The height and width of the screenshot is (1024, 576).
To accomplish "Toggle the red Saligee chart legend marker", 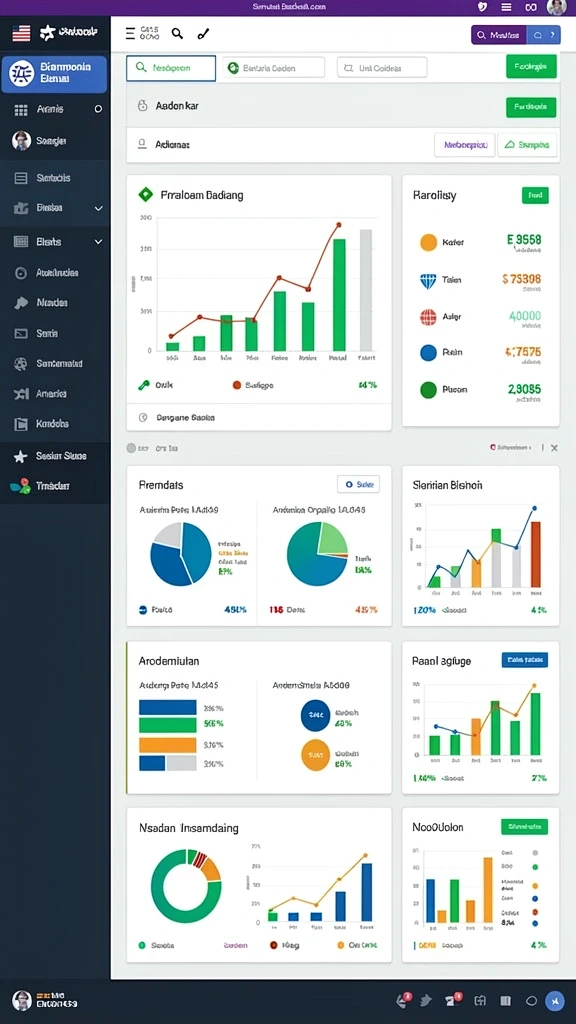I will [236, 385].
